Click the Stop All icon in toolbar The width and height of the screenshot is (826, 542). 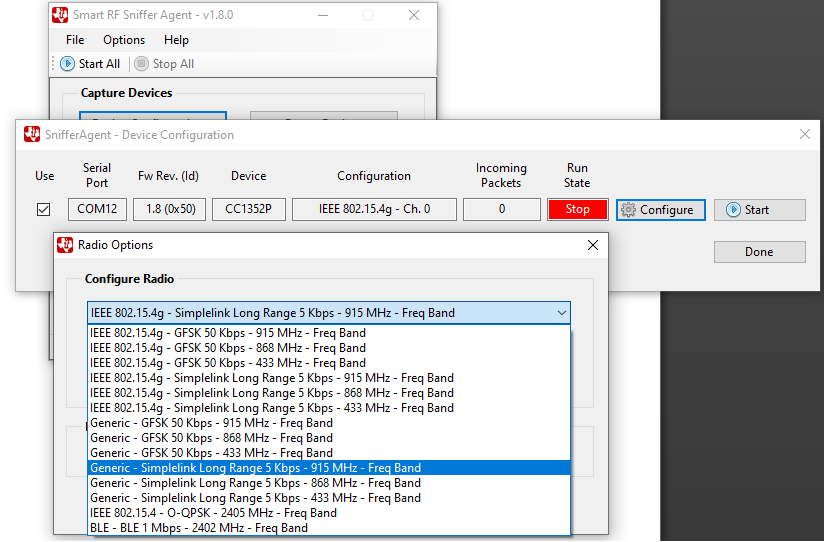141,64
